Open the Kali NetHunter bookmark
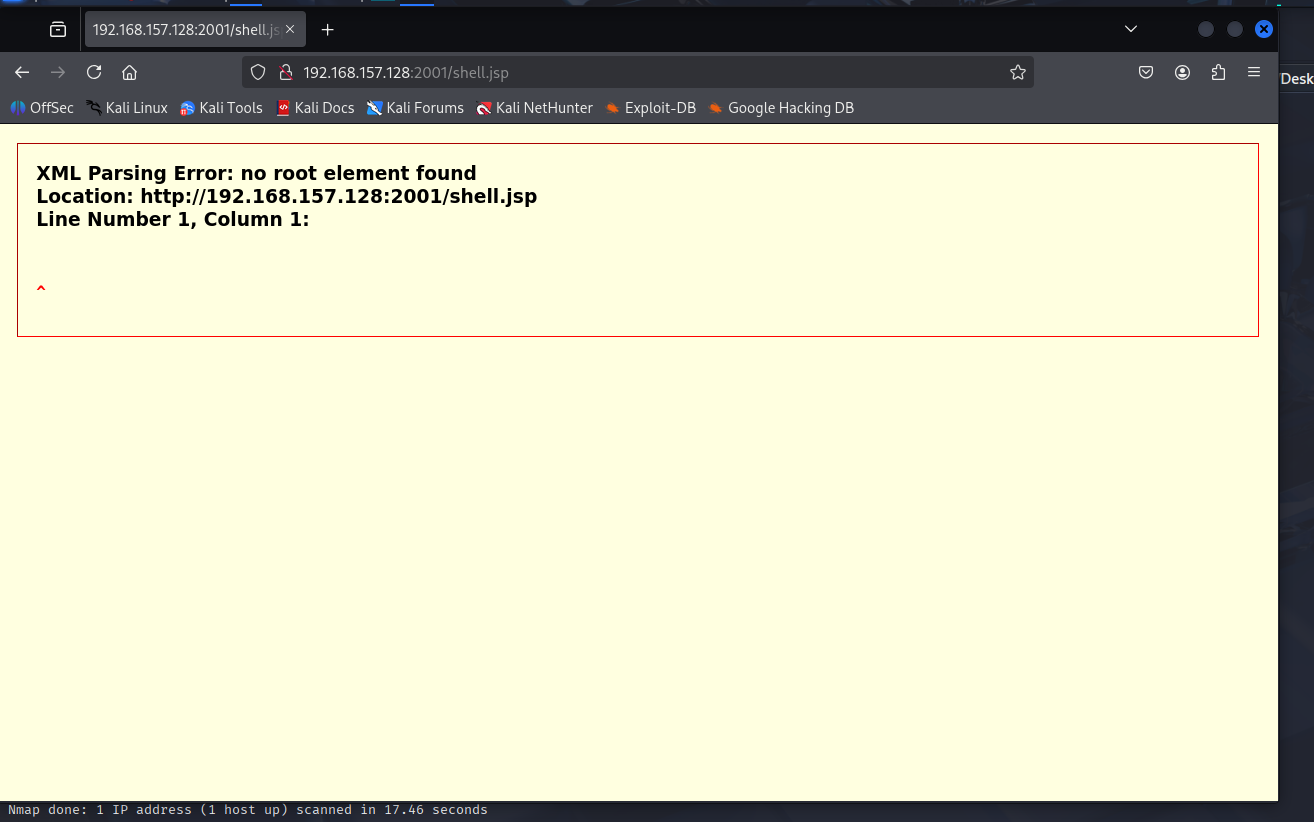Screen dimensions: 1314x822 pos(535,108)
